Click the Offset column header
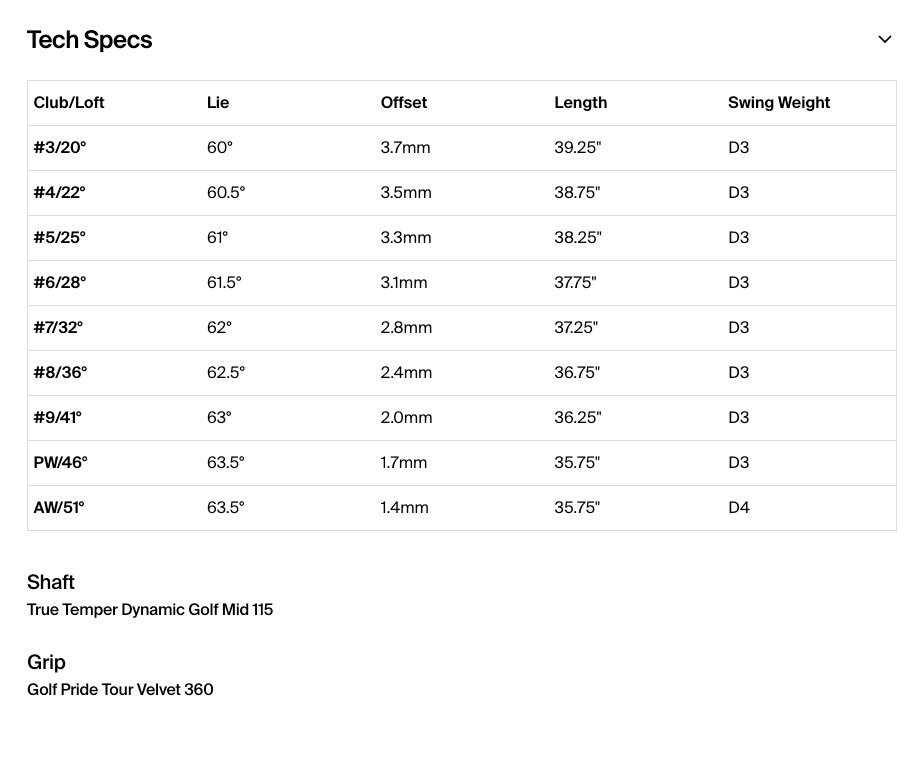The height and width of the screenshot is (760, 919). (x=404, y=103)
